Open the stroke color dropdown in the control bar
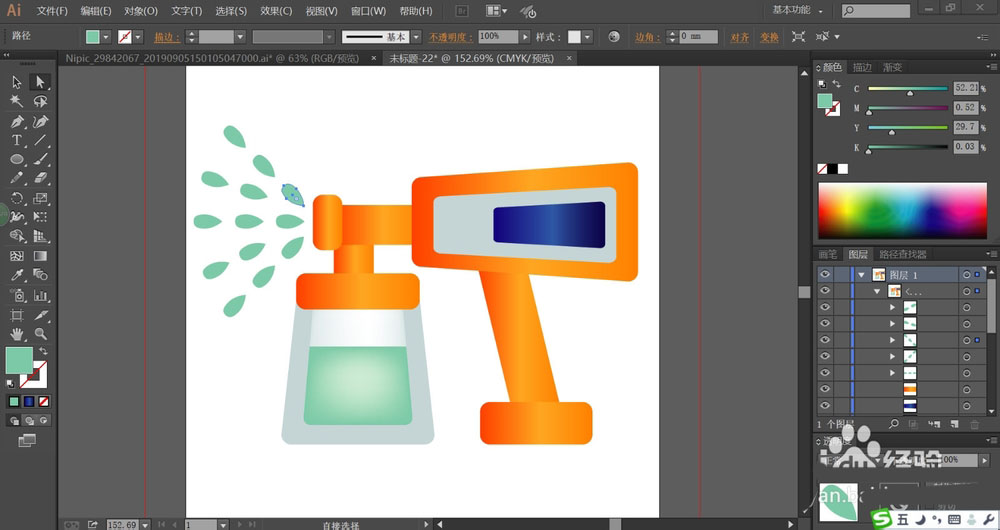The width and height of the screenshot is (1000, 530). [138, 37]
